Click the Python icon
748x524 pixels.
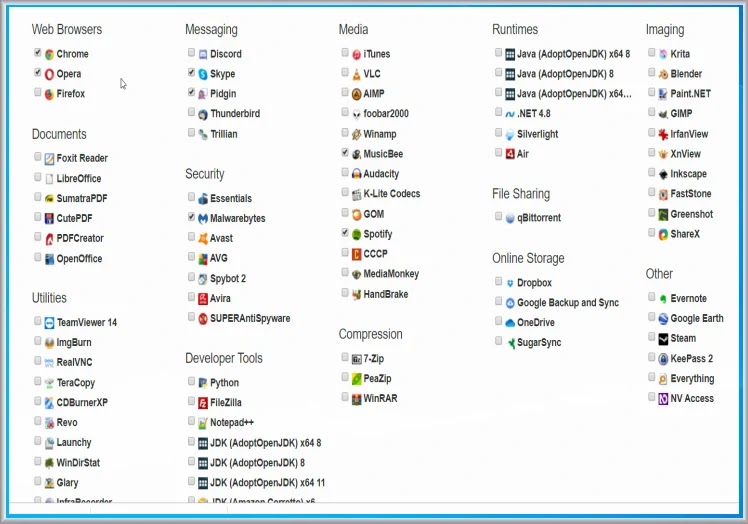pos(203,383)
